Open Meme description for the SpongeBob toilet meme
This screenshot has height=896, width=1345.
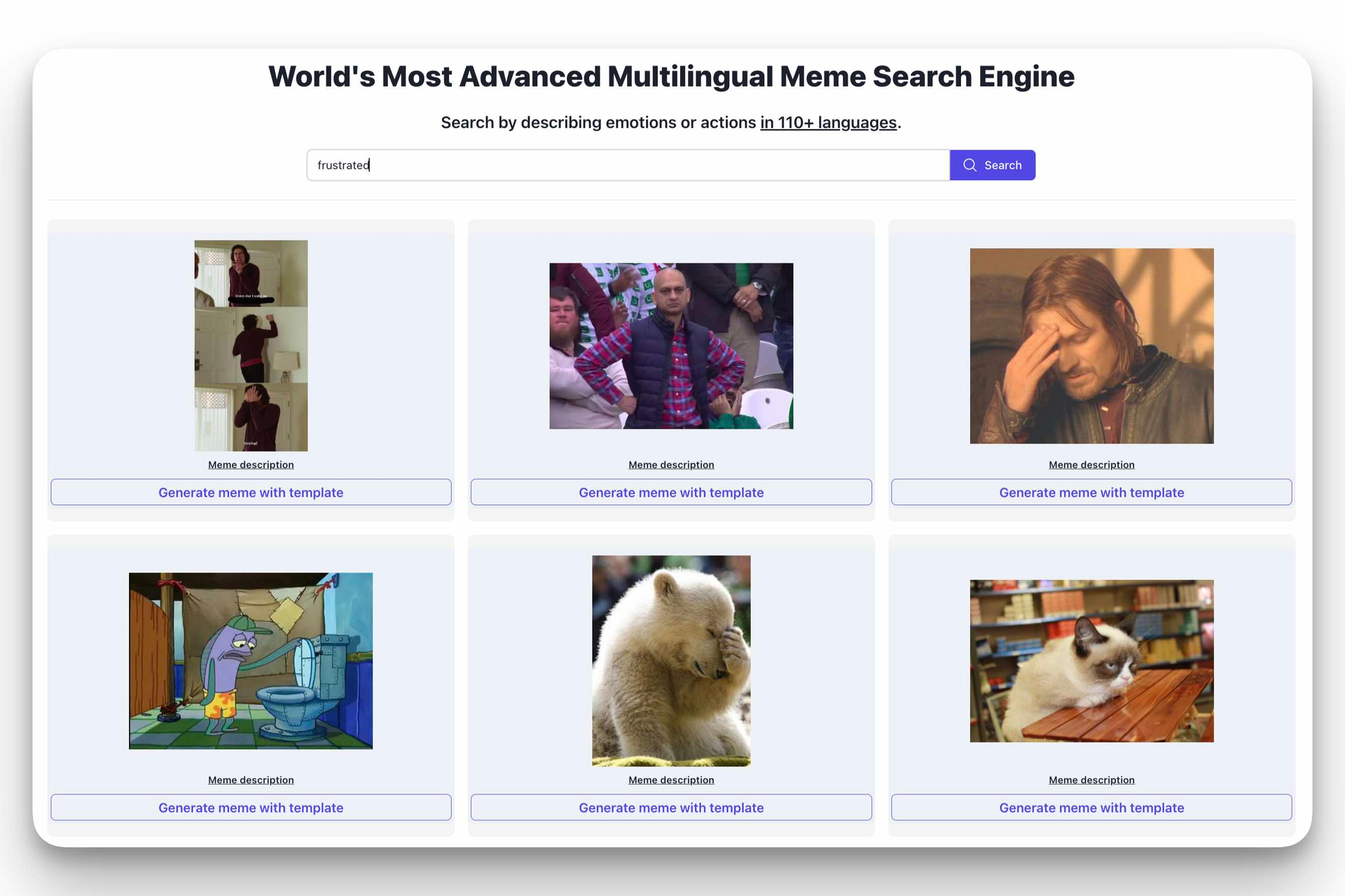click(x=250, y=780)
